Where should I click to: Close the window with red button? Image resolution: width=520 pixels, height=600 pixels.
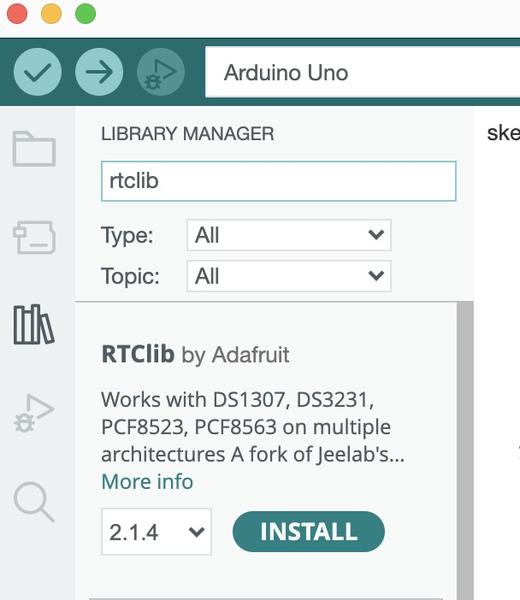coord(17,14)
